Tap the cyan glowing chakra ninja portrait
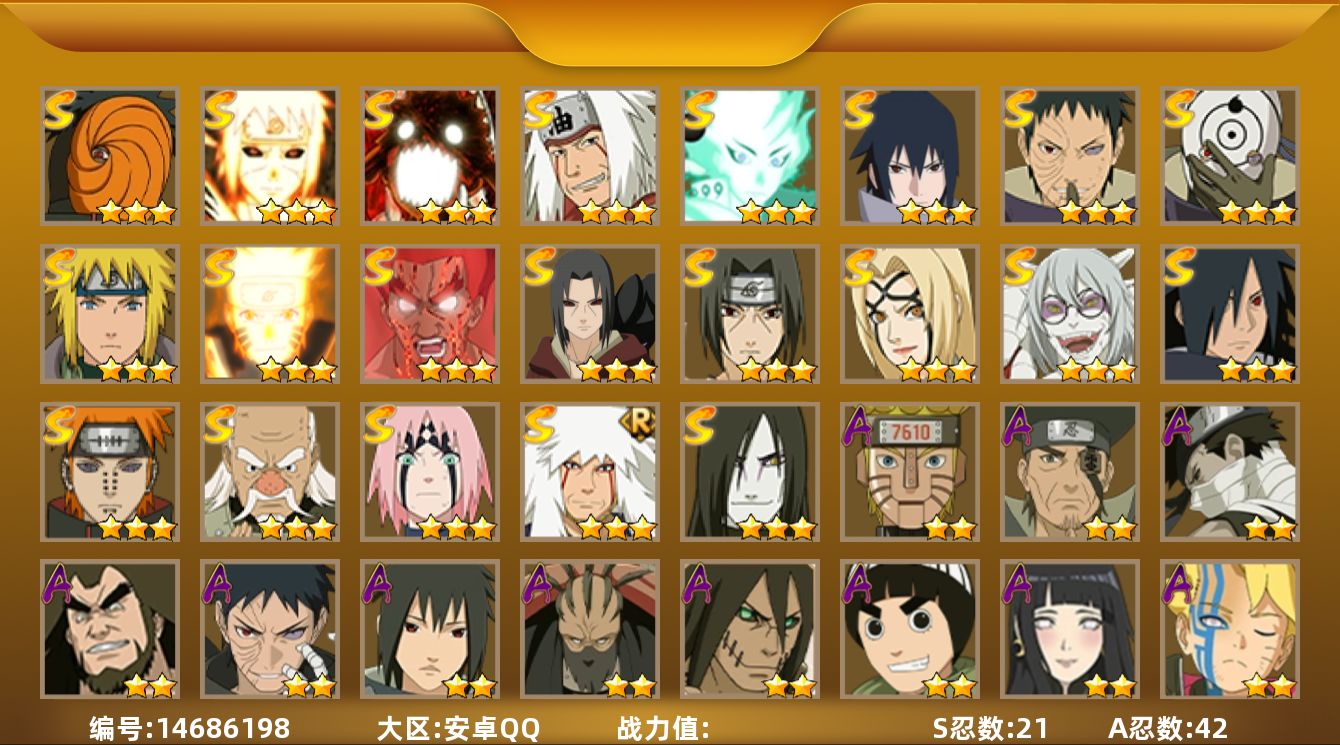 click(750, 155)
